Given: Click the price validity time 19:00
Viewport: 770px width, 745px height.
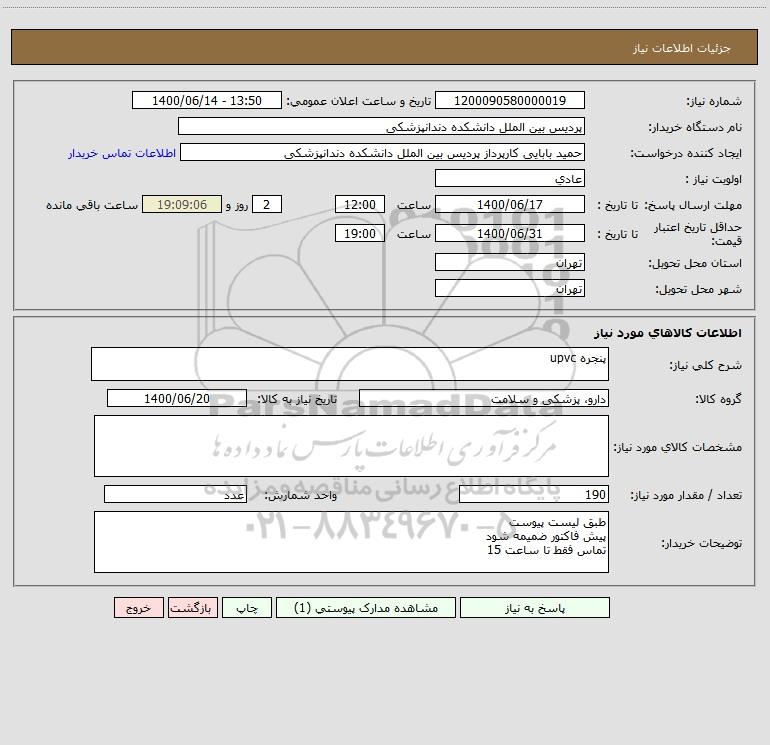Looking at the screenshot, I should pos(359,233).
